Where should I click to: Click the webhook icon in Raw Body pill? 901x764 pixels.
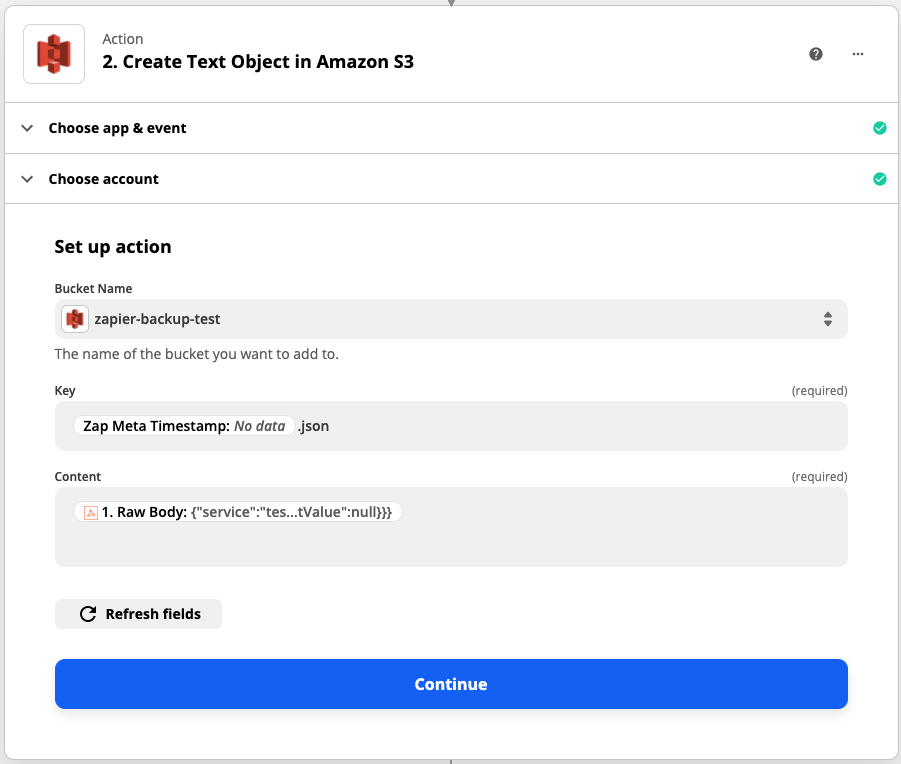(90, 512)
